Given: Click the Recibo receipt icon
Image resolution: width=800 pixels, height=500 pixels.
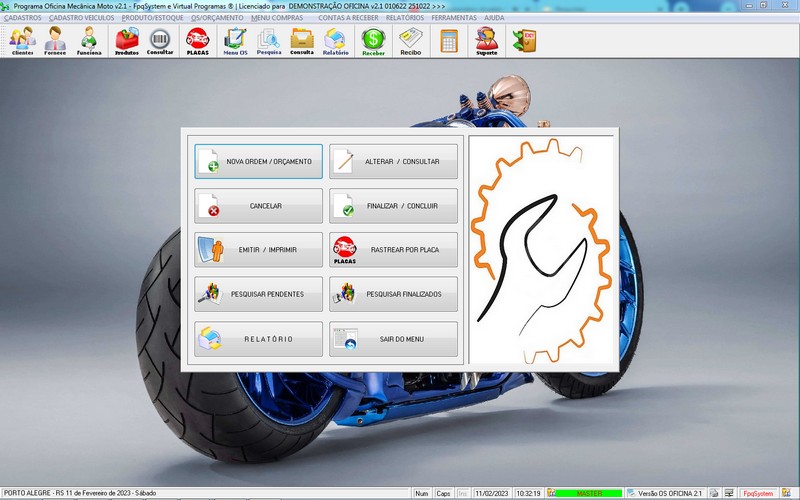Looking at the screenshot, I should click(x=411, y=41).
